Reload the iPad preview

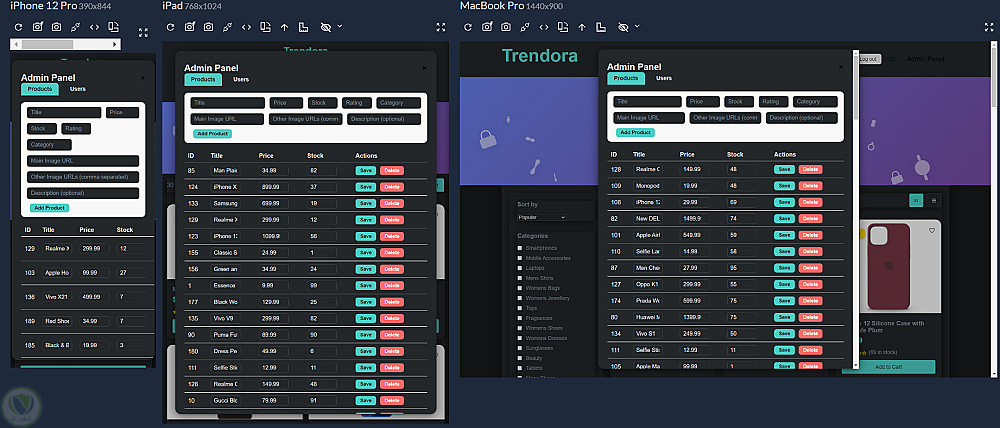coord(170,27)
